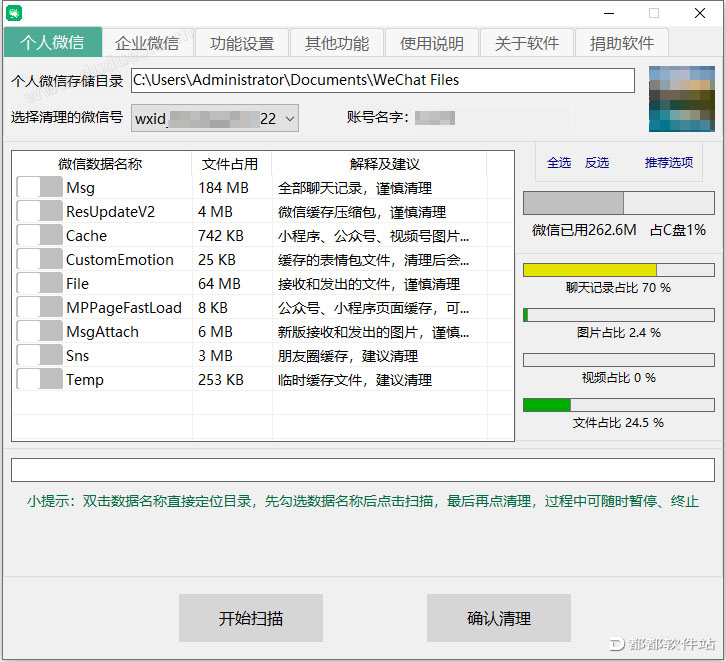Click the yellow 聊天记录占比 progress bar

[x=619, y=270]
